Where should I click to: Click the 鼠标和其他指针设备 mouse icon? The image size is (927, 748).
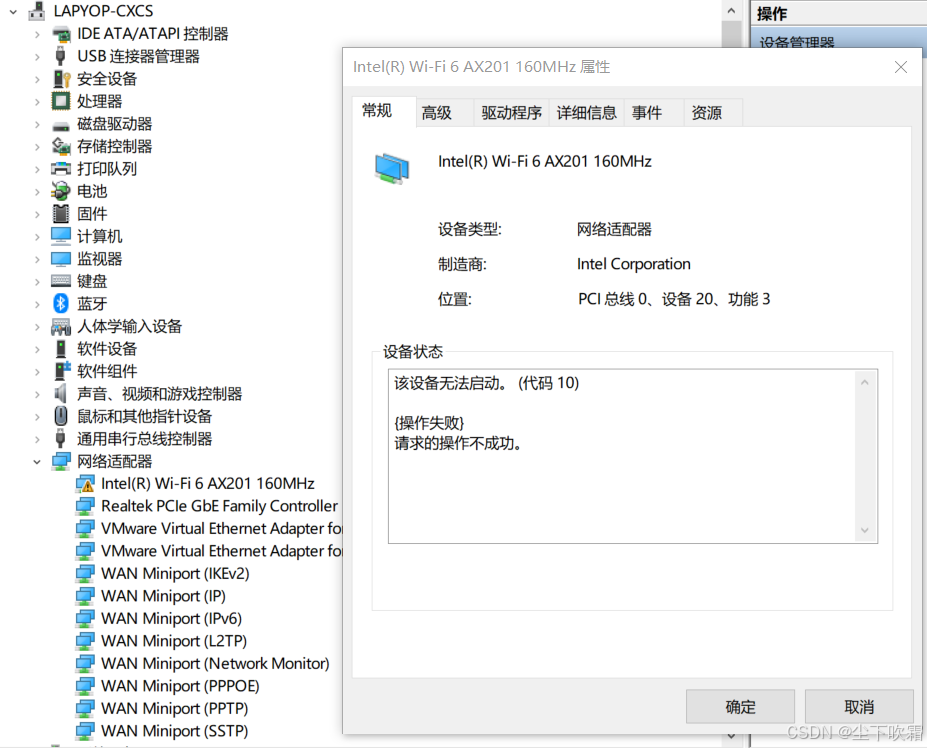coord(61,416)
